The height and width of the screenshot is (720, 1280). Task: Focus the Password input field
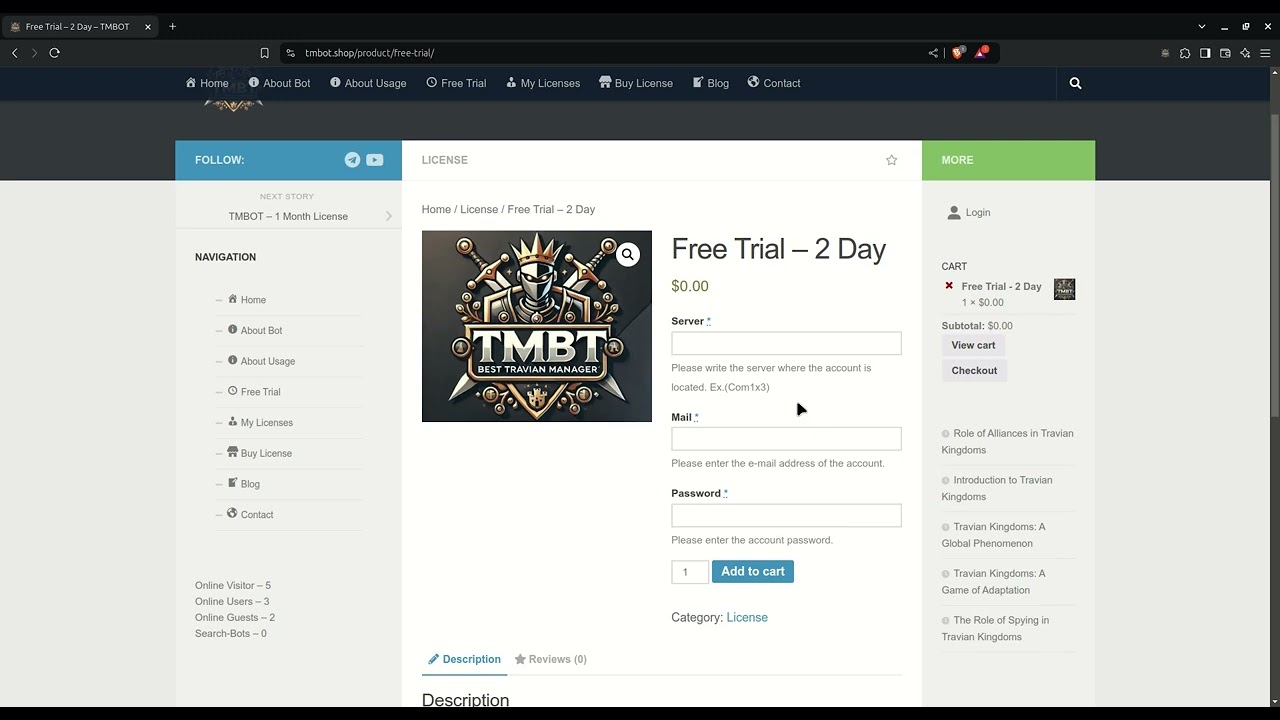(786, 515)
